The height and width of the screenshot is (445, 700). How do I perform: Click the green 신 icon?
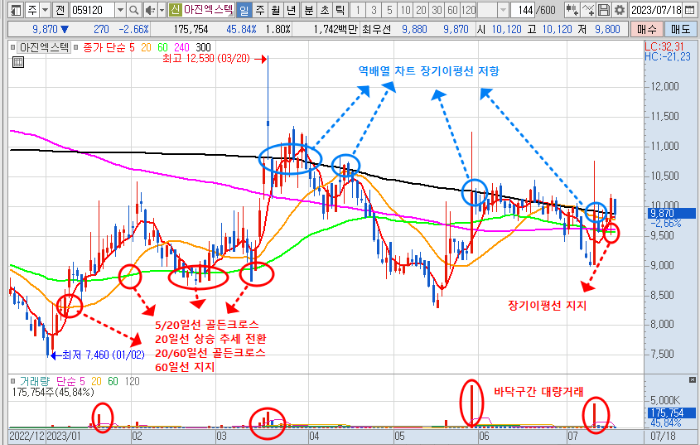tap(175, 10)
